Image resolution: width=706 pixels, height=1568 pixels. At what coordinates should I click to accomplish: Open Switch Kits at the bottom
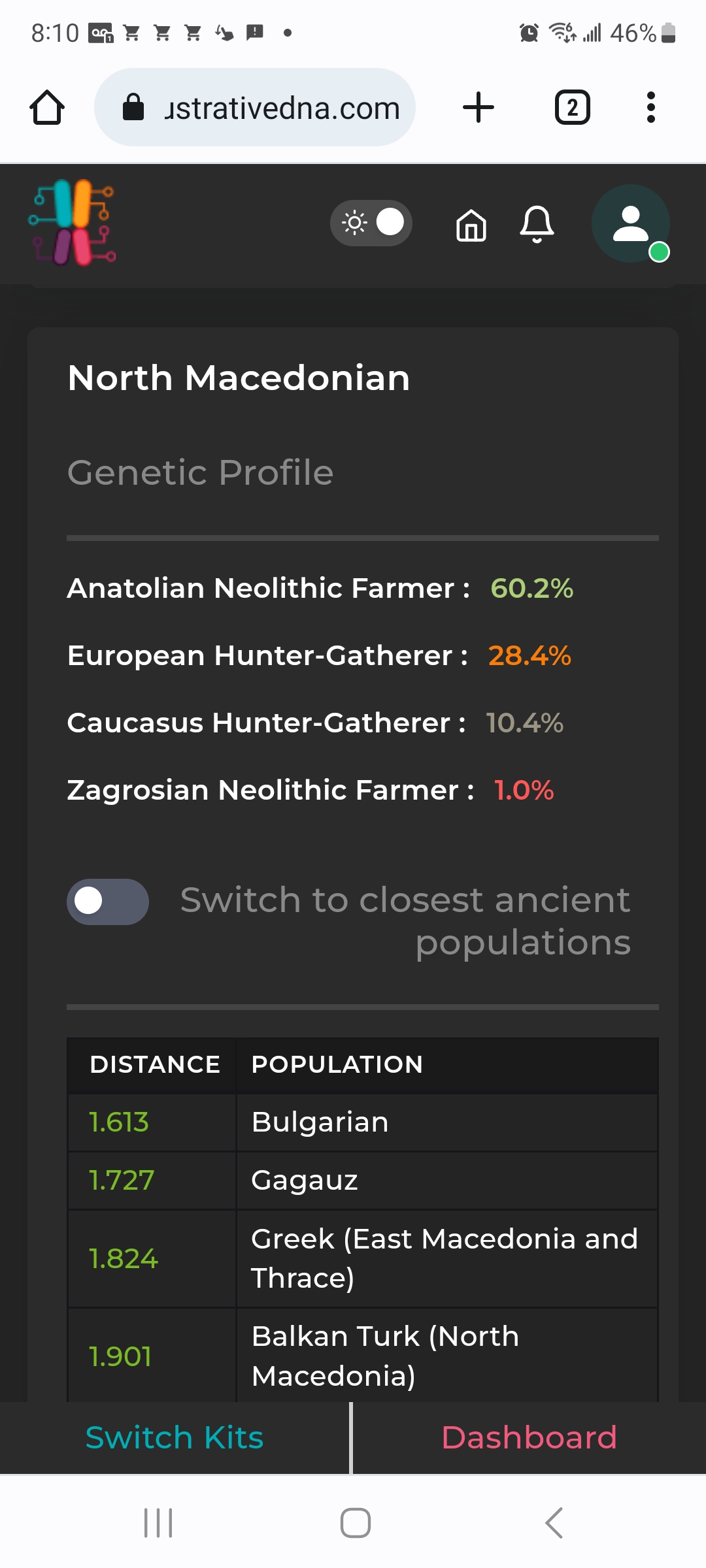click(x=175, y=1437)
